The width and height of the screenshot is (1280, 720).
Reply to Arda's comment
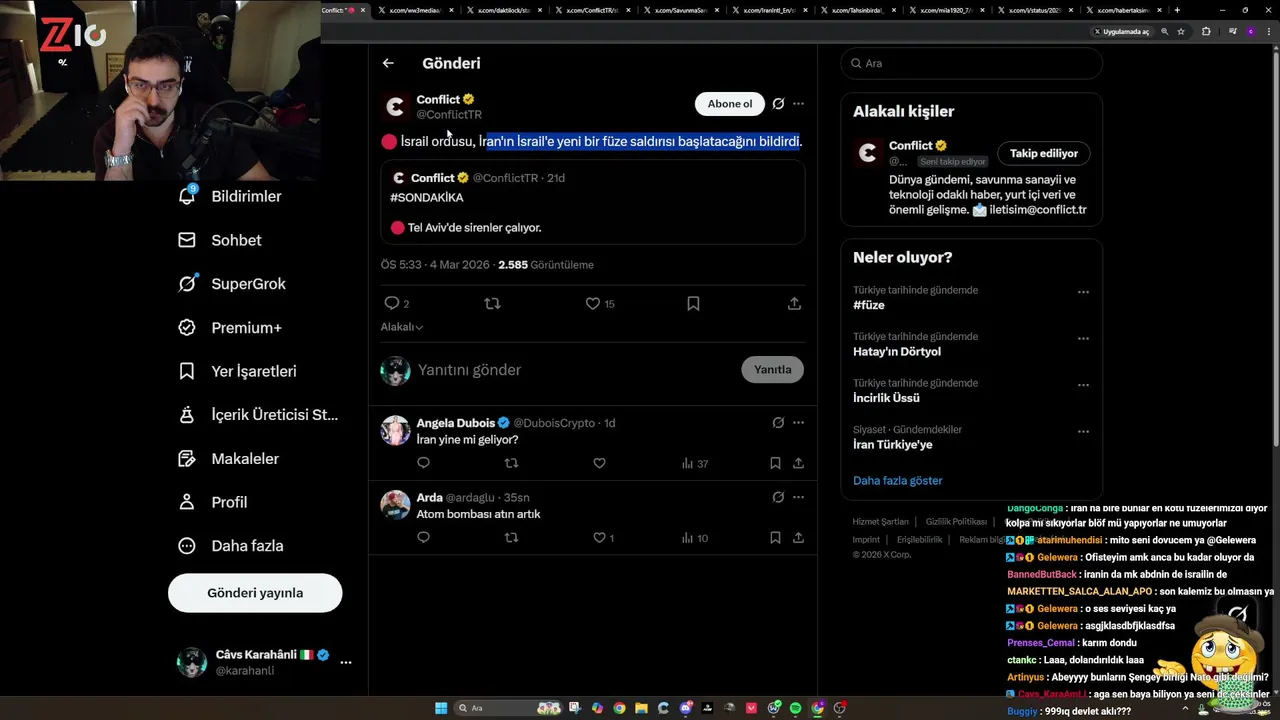coord(423,537)
